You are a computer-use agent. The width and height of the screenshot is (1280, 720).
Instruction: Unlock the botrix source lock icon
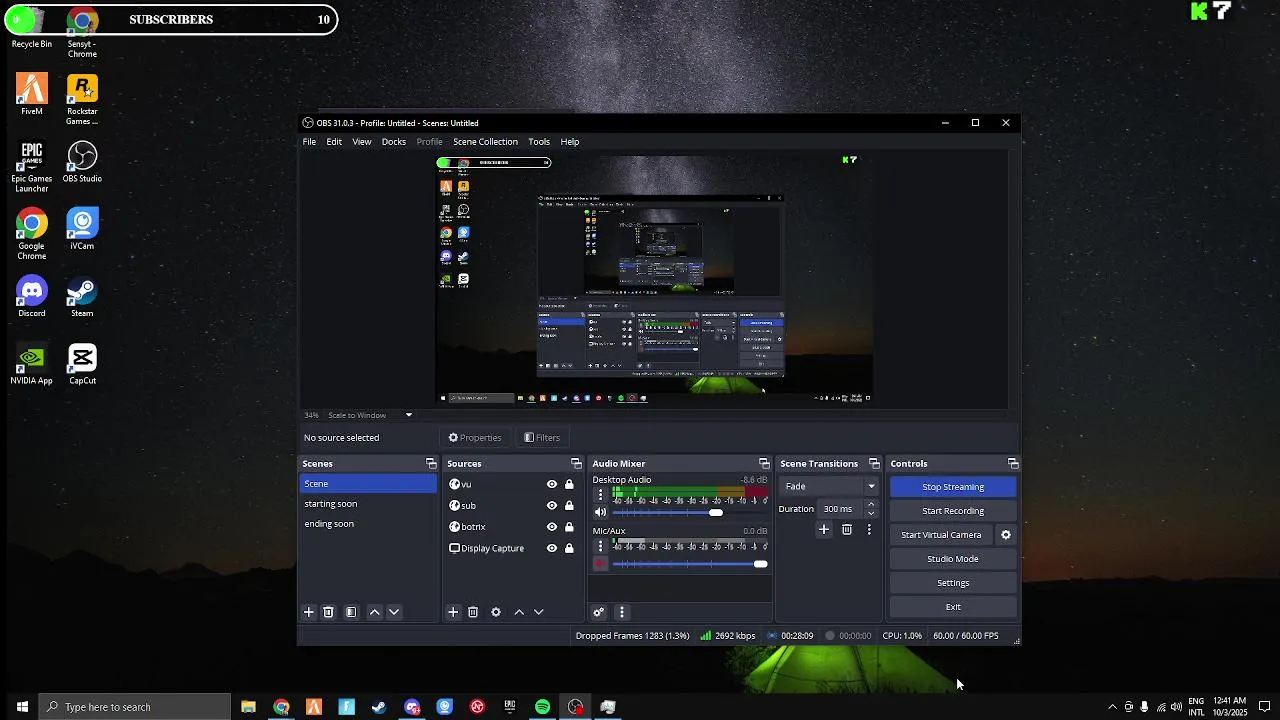[569, 527]
